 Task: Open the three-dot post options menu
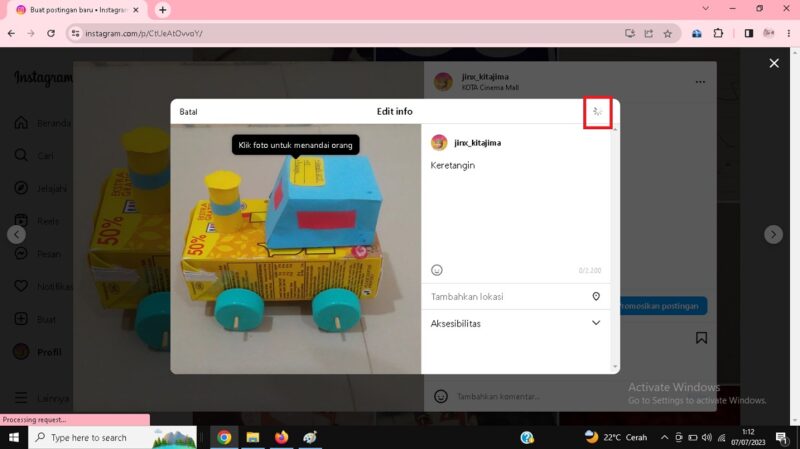700,82
